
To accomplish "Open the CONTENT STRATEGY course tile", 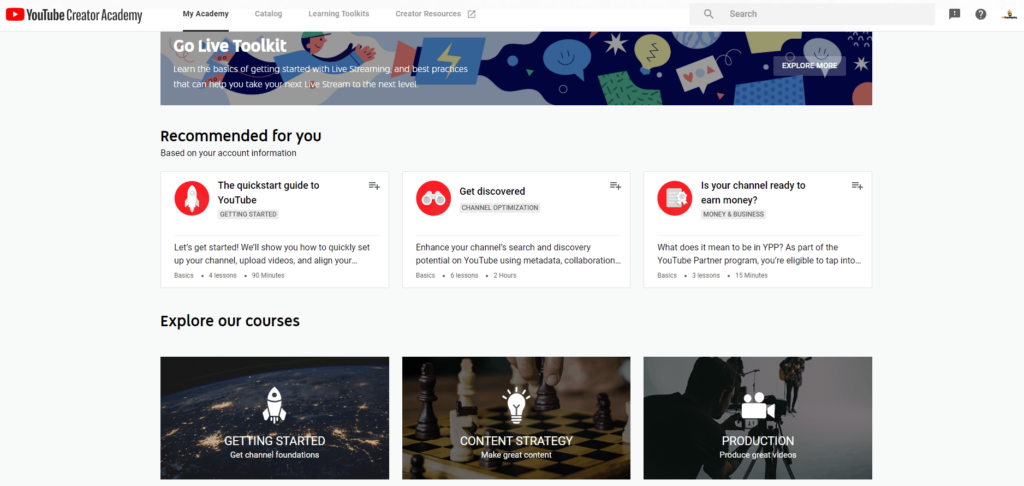I will point(516,418).
